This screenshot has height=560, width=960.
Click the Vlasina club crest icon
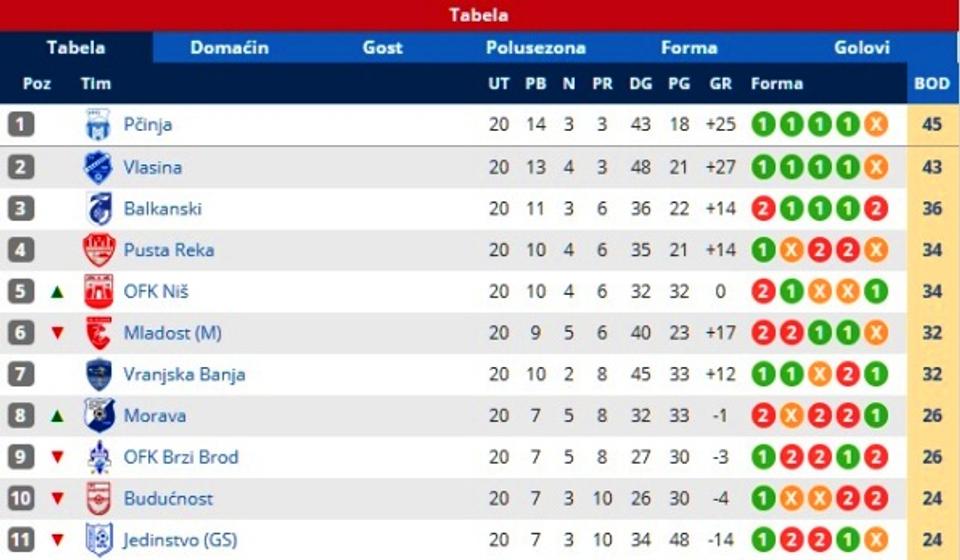(98, 167)
